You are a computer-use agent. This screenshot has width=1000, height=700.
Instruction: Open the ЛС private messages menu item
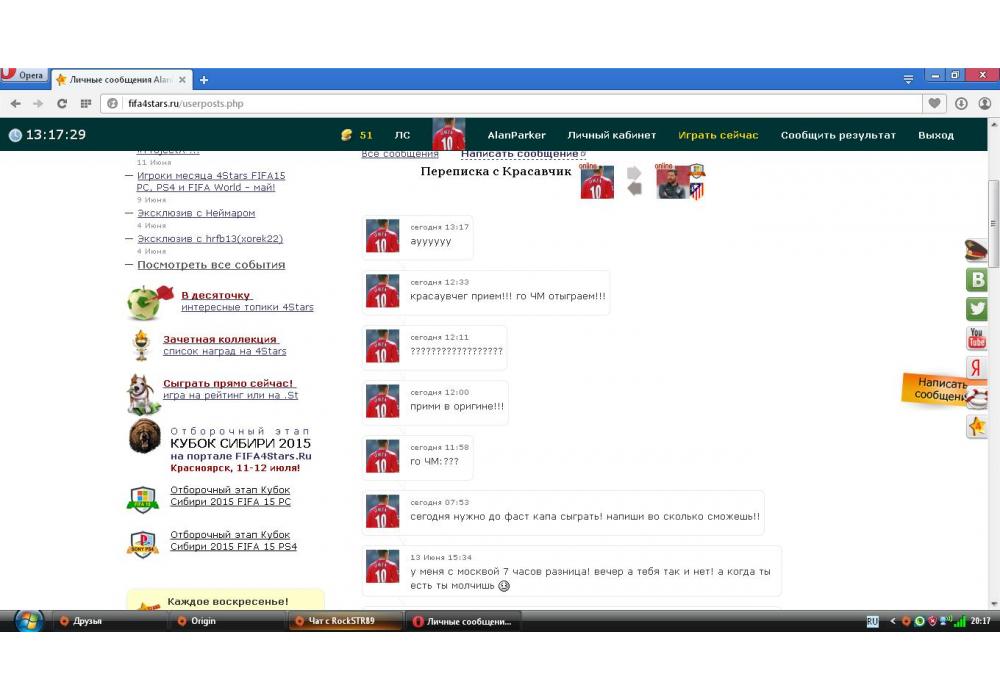[402, 135]
